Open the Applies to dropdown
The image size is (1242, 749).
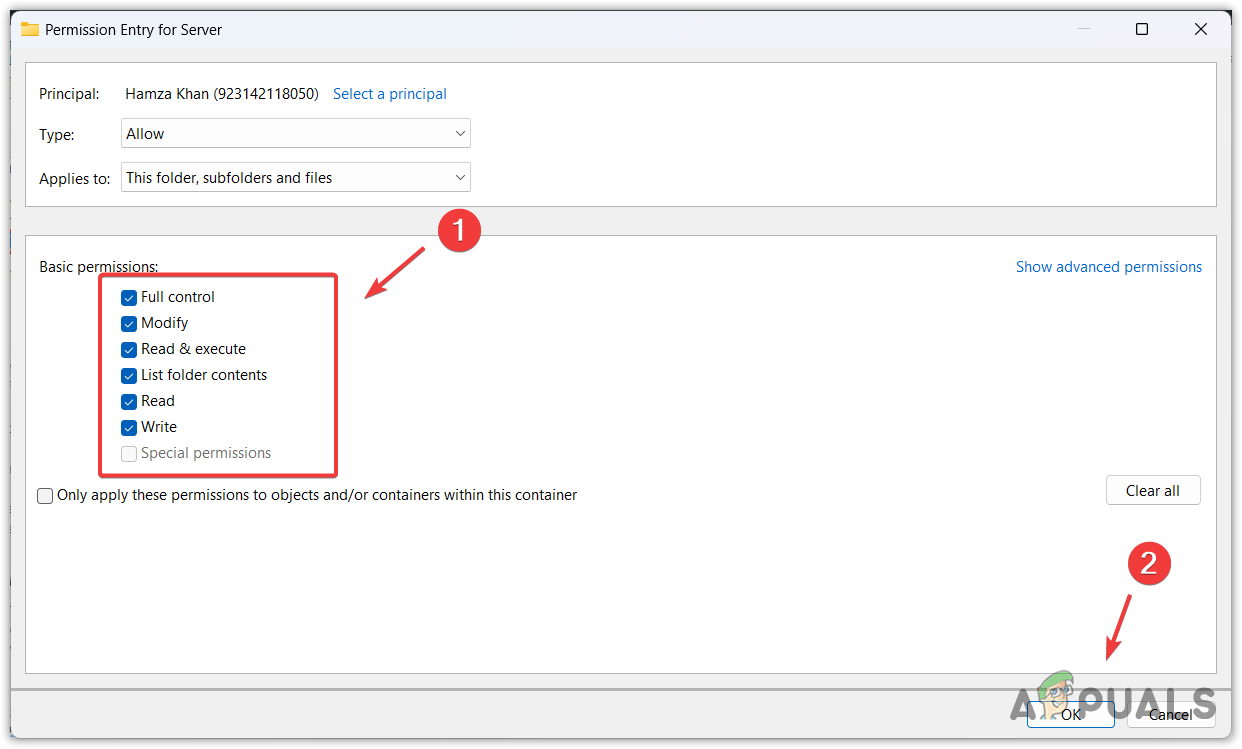295,177
